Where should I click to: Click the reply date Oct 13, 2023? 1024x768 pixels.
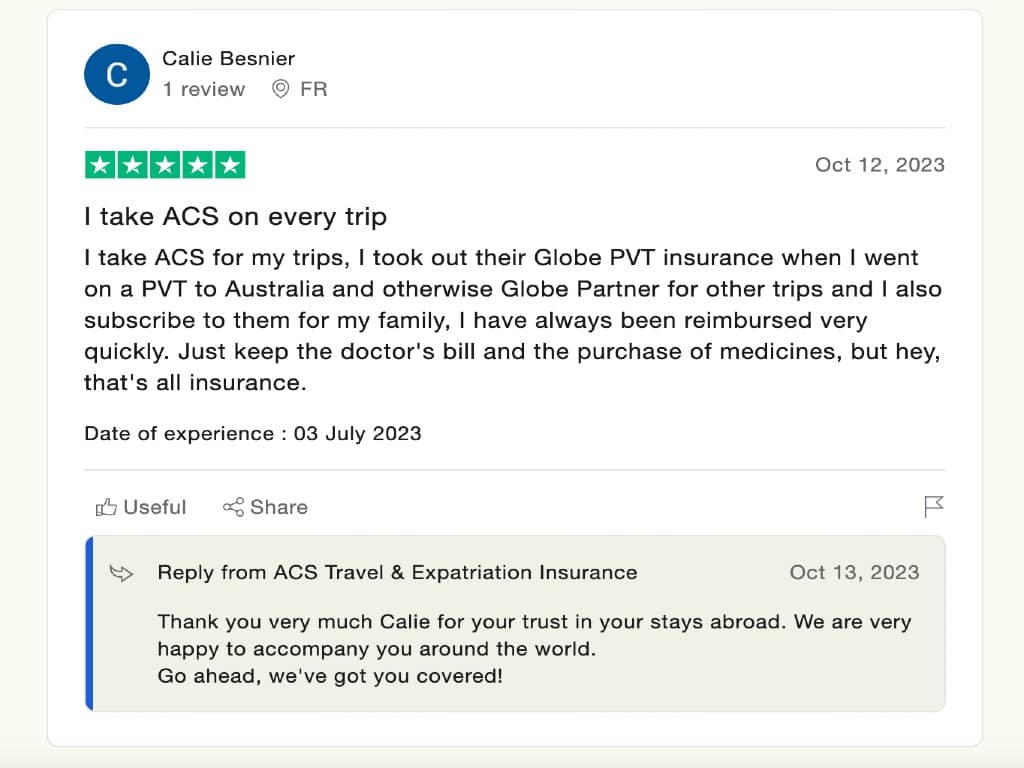(855, 573)
